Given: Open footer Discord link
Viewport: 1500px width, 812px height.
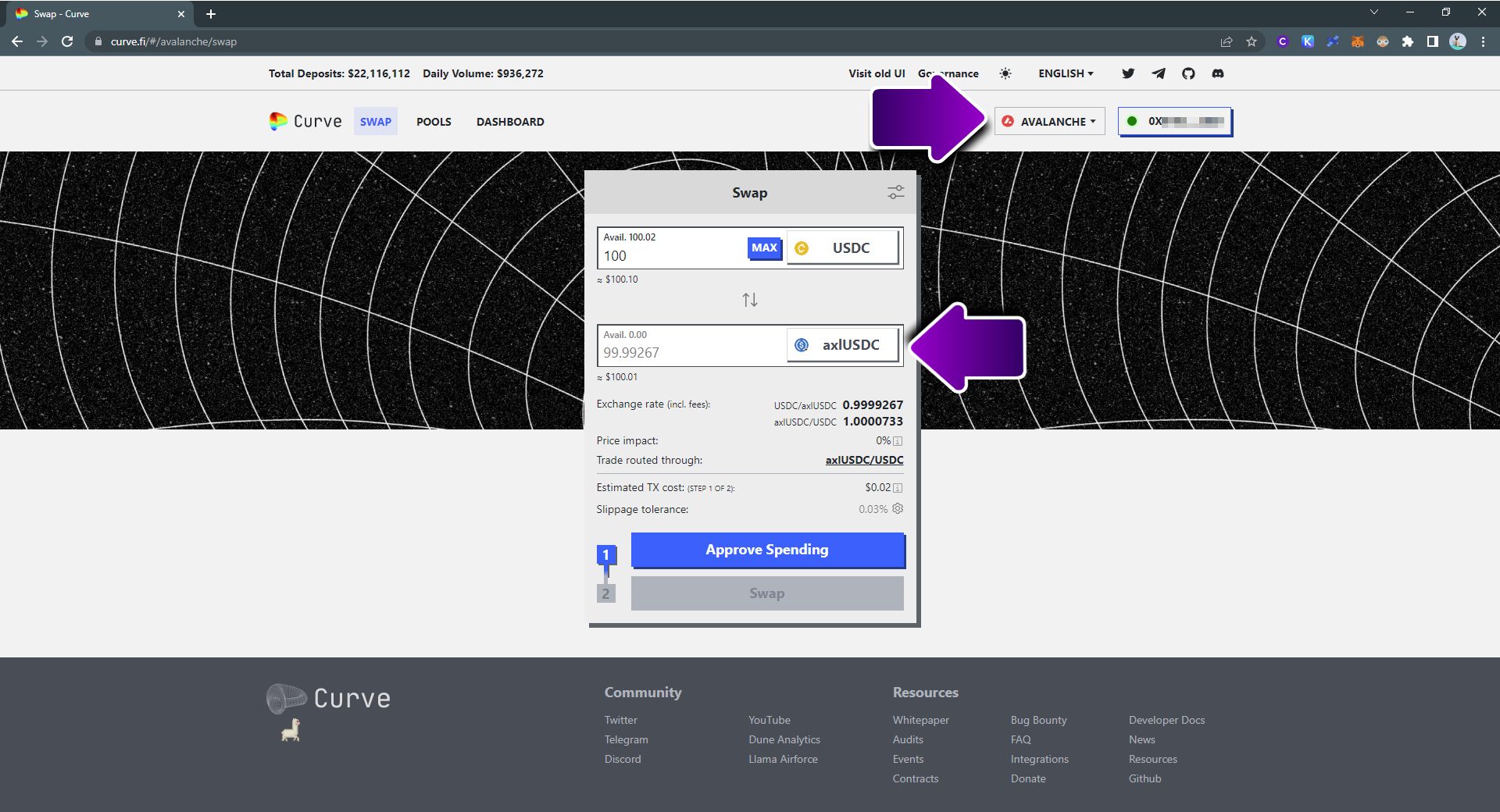Looking at the screenshot, I should tap(623, 759).
